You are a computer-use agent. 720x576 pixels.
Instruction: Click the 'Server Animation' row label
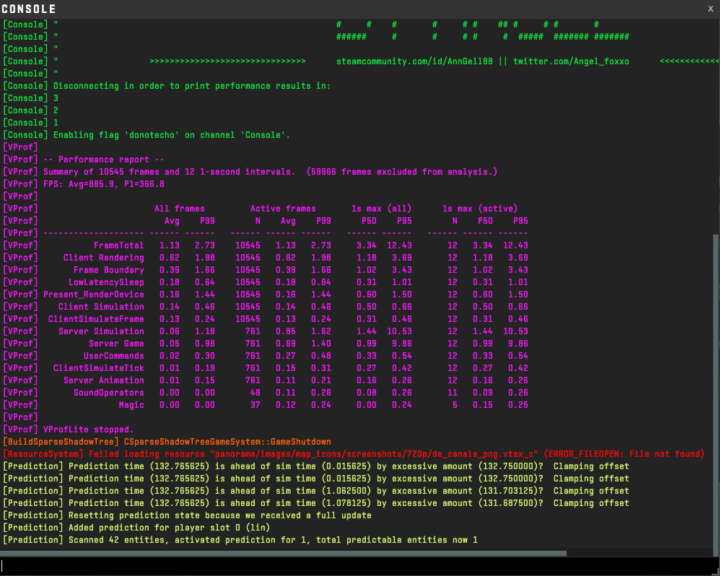[x=103, y=380]
